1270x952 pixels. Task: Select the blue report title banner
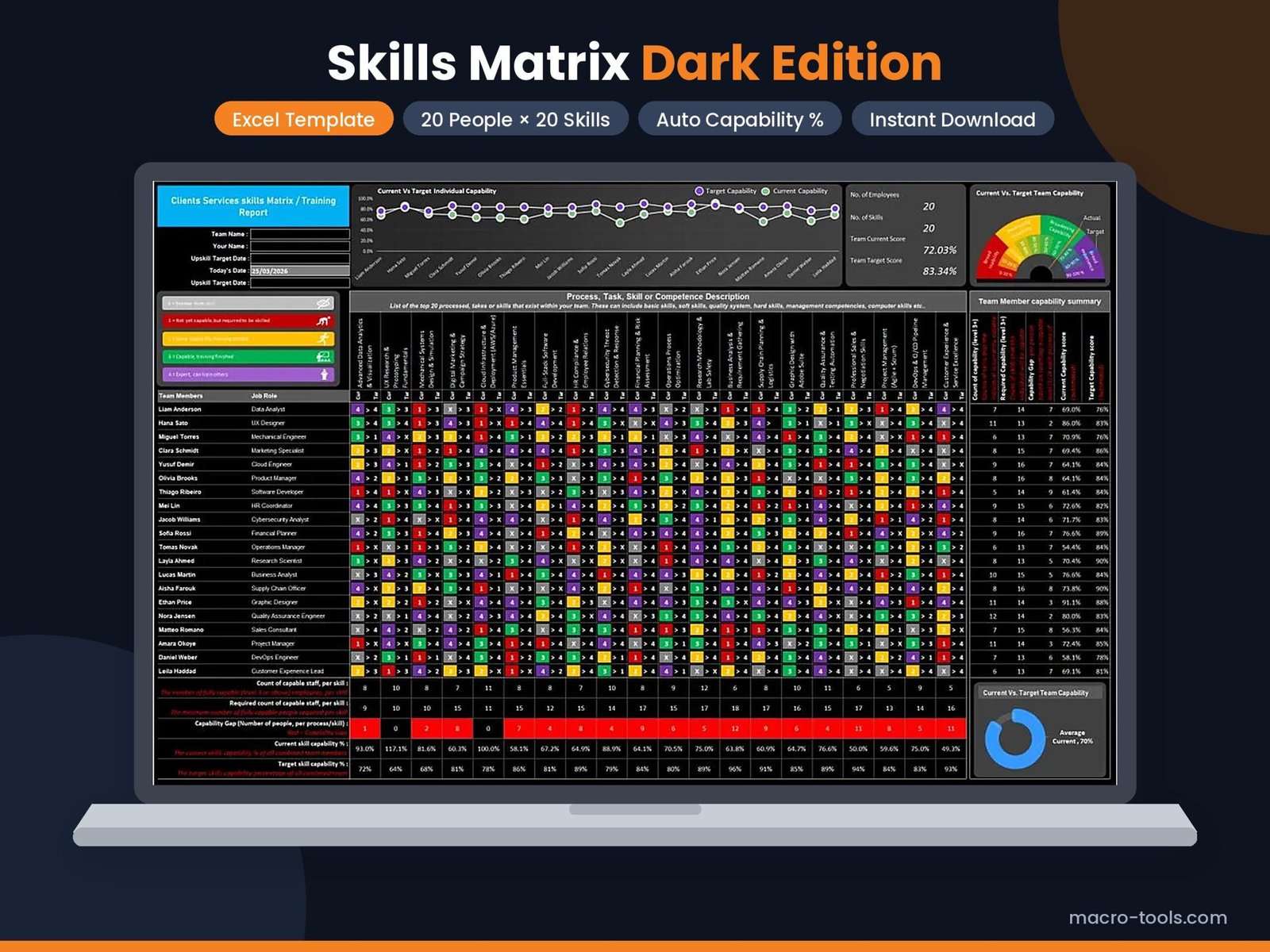click(x=253, y=206)
